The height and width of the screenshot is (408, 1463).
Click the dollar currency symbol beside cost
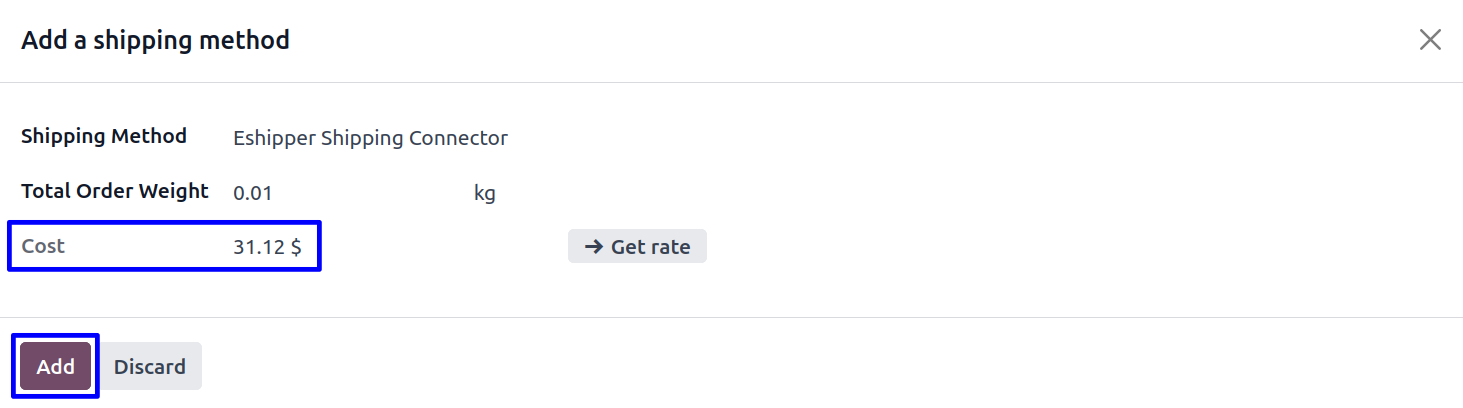pyautogui.click(x=296, y=247)
